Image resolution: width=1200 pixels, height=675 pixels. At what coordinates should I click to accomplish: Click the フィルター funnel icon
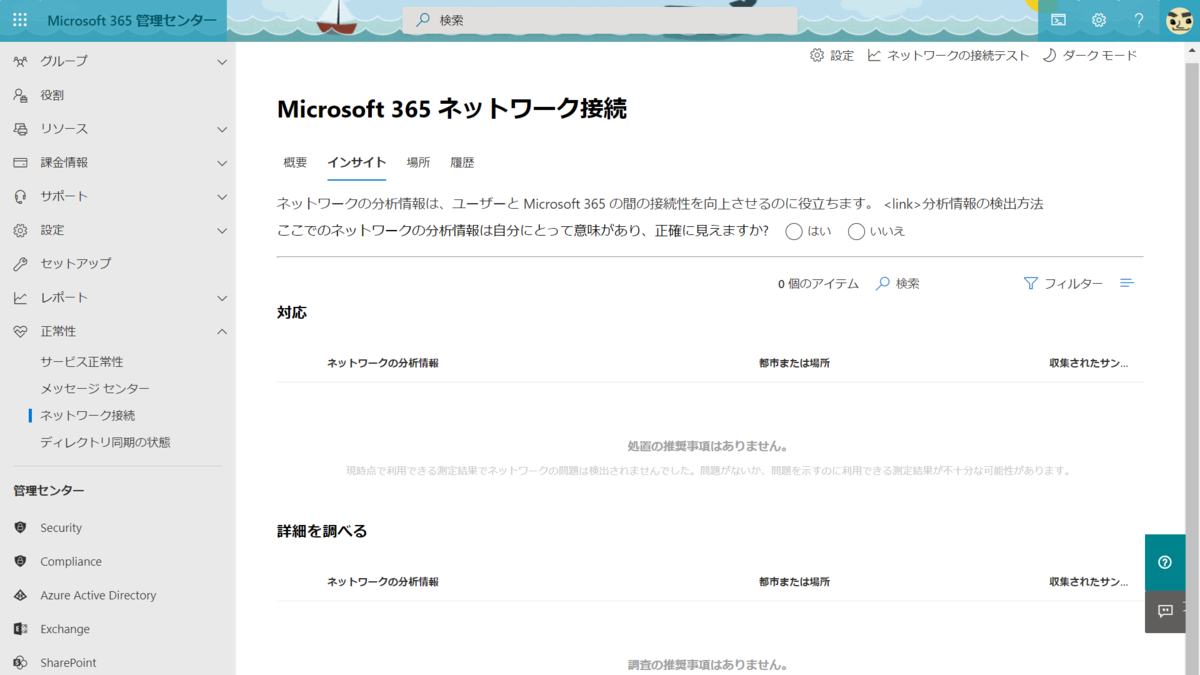(1031, 284)
